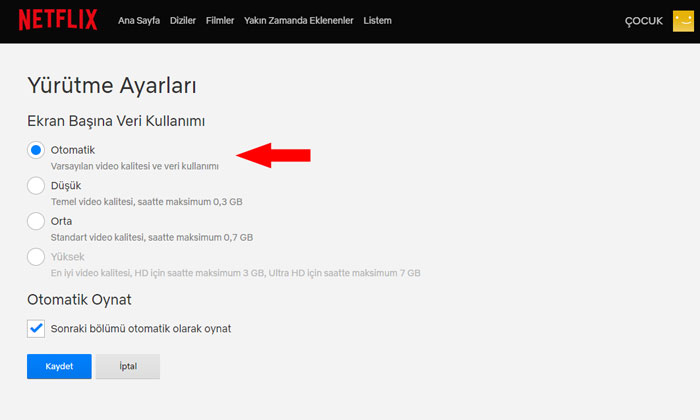The image size is (700, 420).
Task: Choose the Orta data usage radio
Action: 36,221
